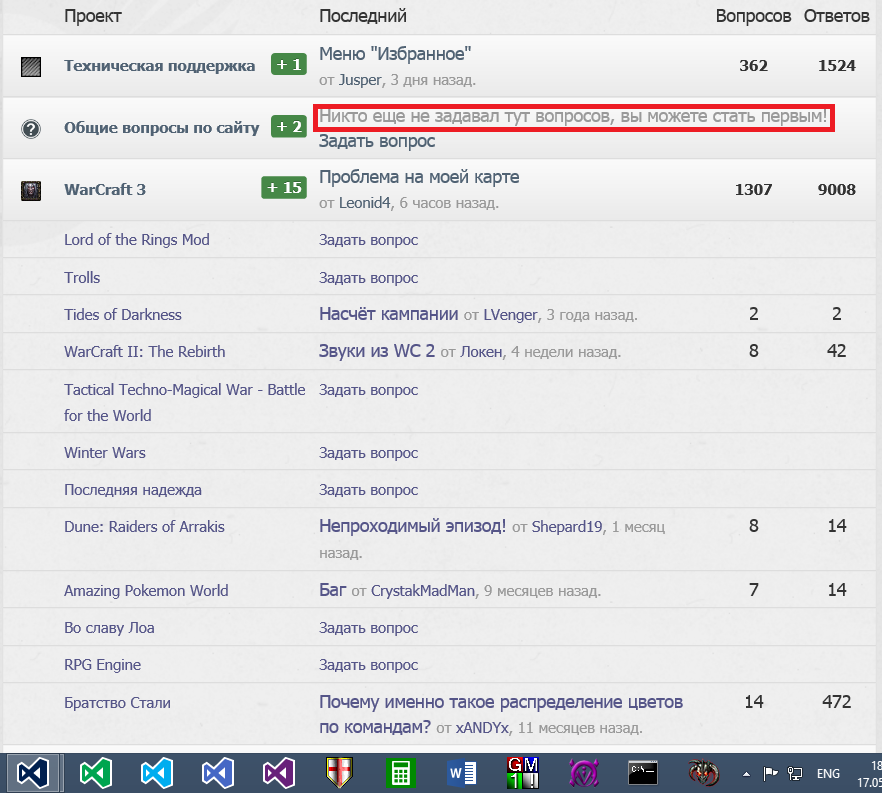Click the Техническая поддержка project icon
This screenshot has height=793, width=882.
coord(31,66)
